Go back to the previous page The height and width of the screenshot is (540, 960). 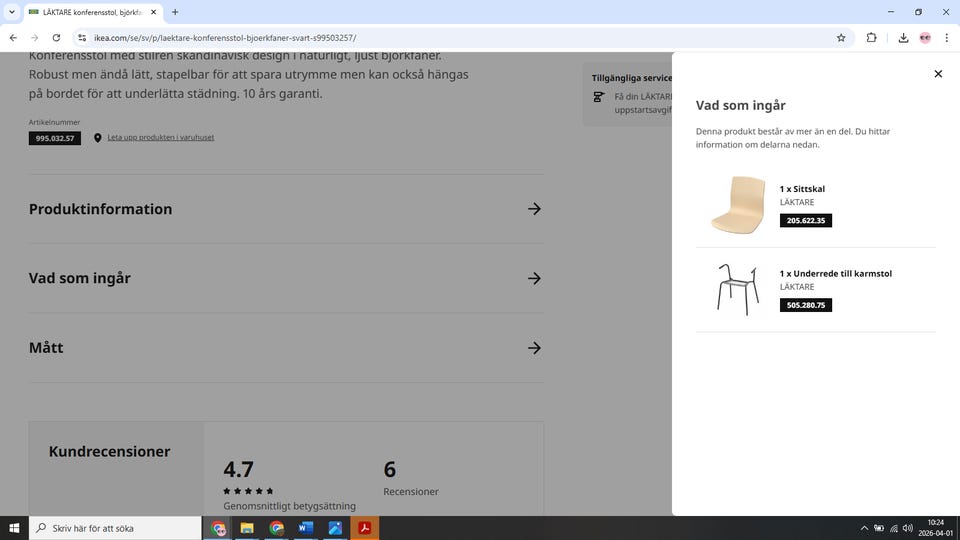click(13, 38)
